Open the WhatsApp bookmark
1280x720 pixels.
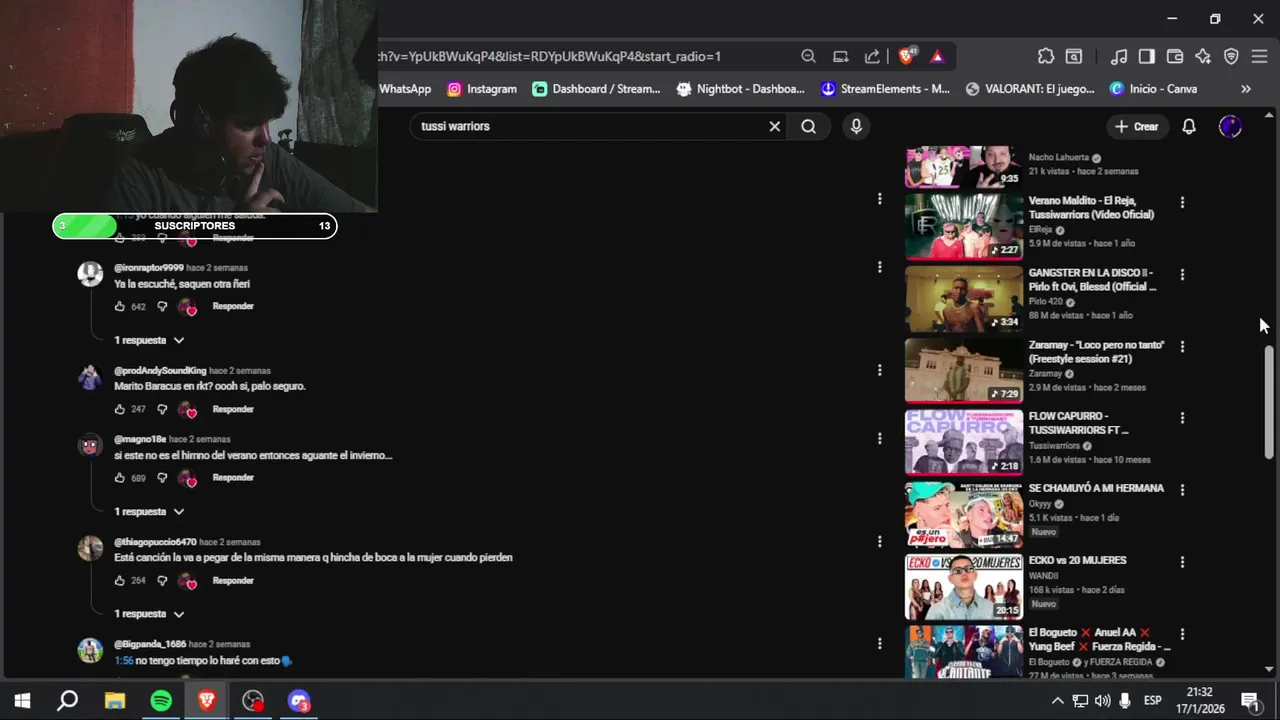pyautogui.click(x=404, y=89)
